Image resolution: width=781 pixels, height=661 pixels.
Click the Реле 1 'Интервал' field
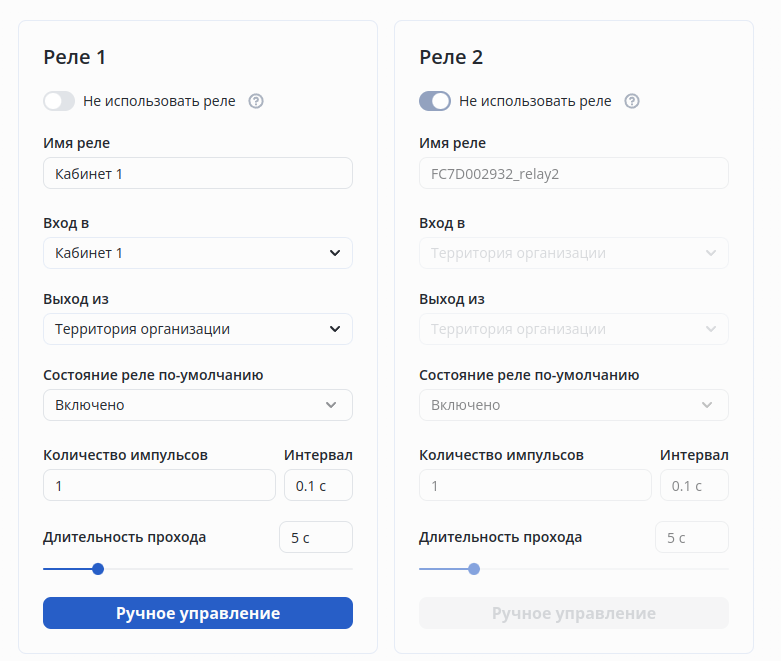click(x=318, y=485)
